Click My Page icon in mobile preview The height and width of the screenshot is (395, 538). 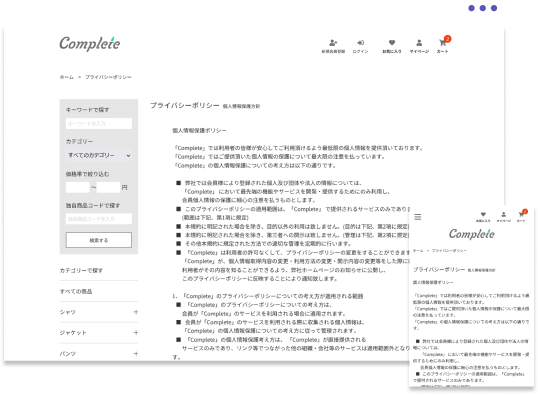point(503,214)
